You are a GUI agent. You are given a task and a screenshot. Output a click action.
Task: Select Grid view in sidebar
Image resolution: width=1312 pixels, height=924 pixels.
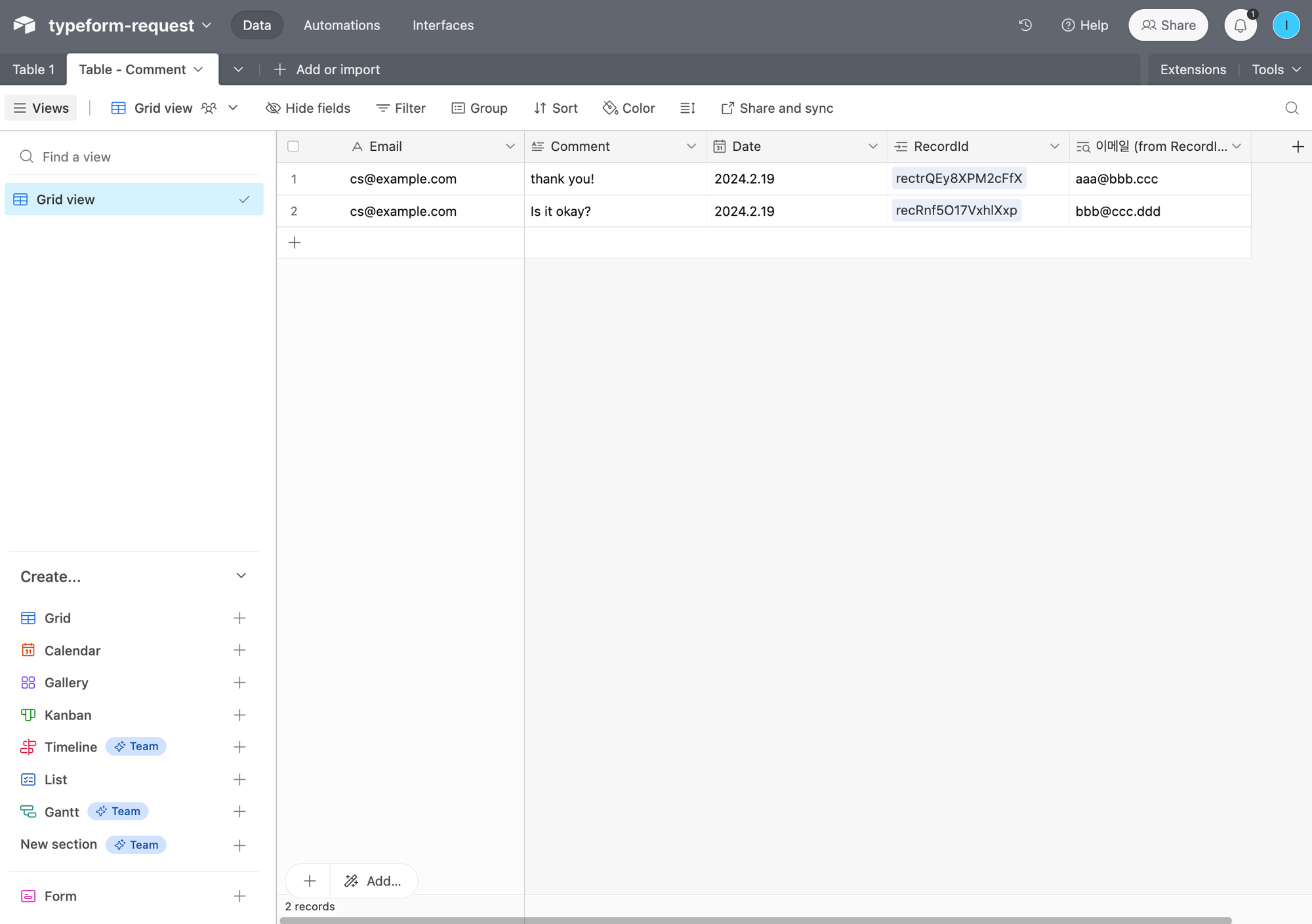pos(134,199)
